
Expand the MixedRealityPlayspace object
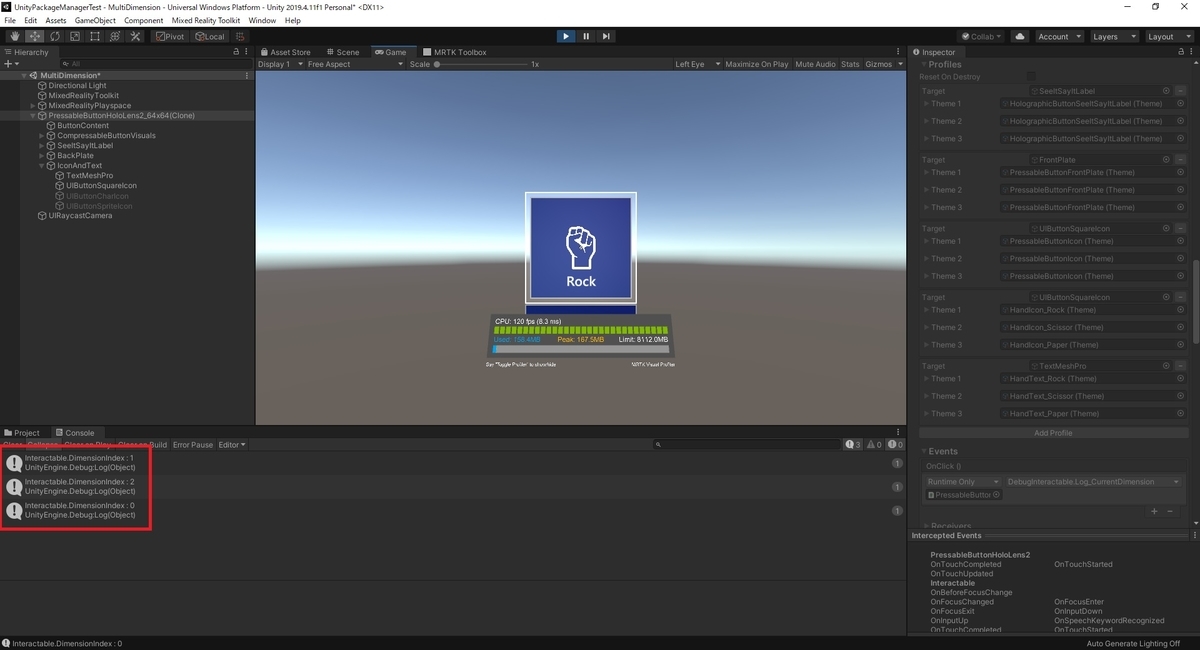coord(33,105)
